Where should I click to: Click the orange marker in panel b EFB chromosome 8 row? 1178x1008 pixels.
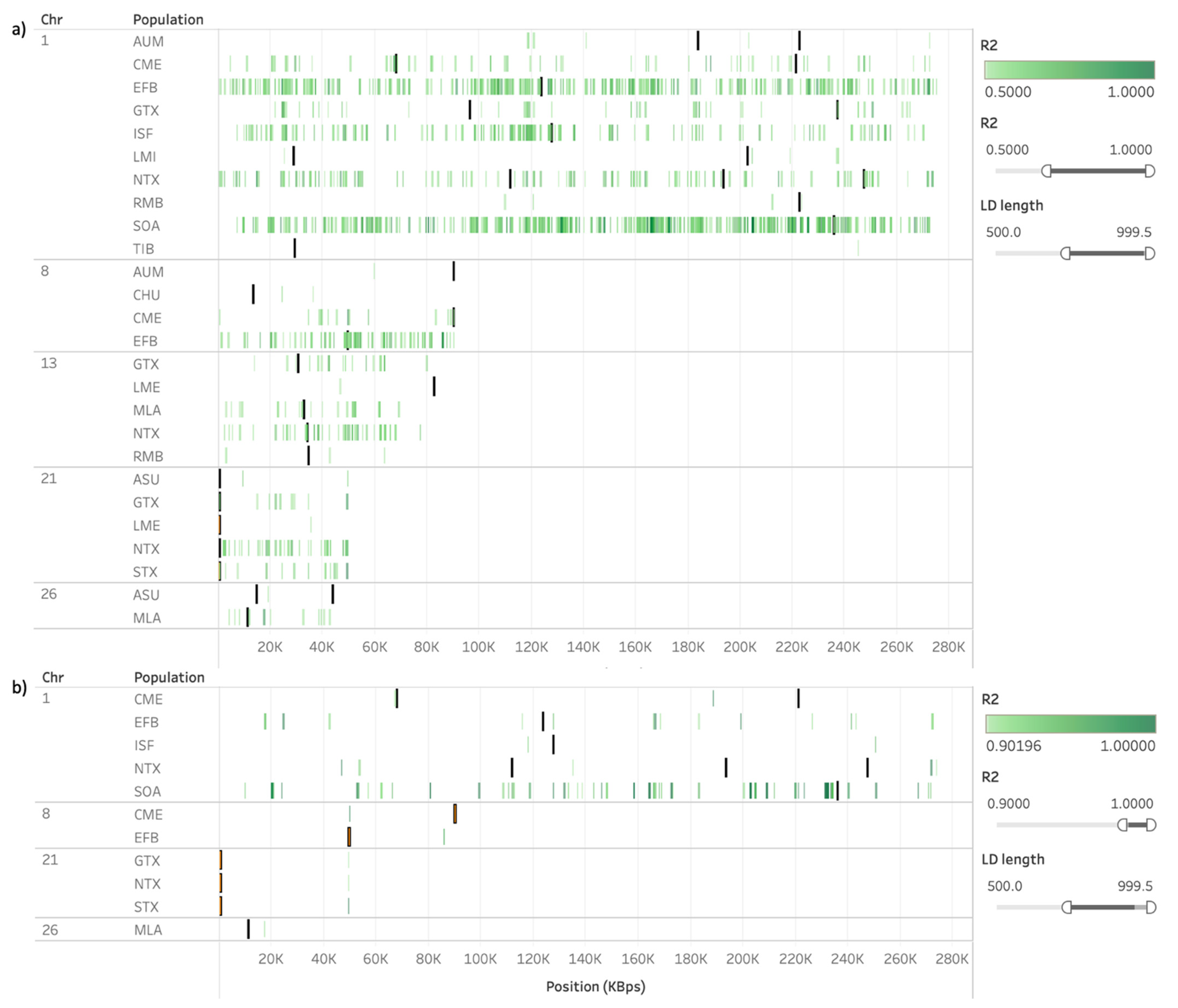[x=349, y=837]
